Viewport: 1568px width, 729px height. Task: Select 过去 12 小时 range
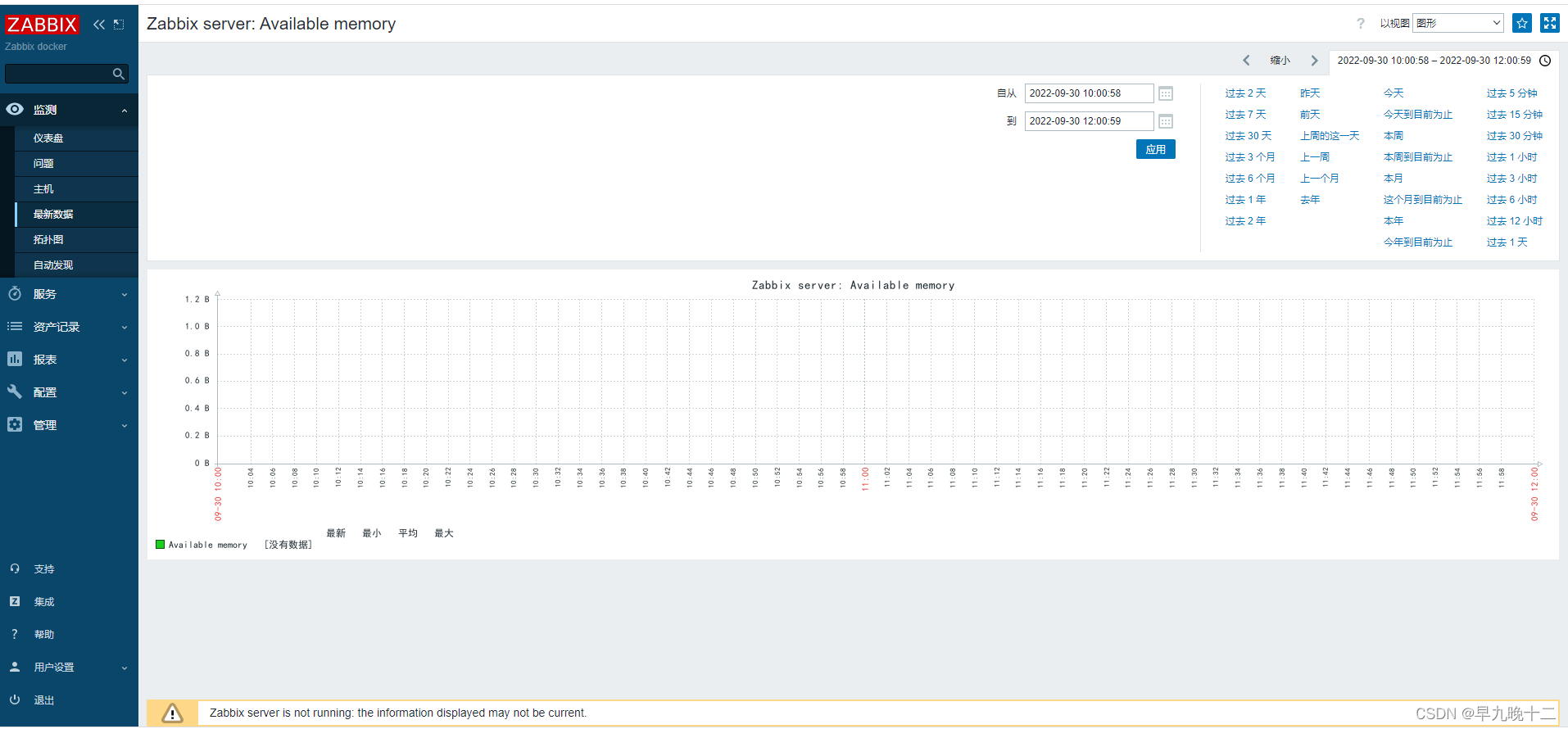[1515, 221]
